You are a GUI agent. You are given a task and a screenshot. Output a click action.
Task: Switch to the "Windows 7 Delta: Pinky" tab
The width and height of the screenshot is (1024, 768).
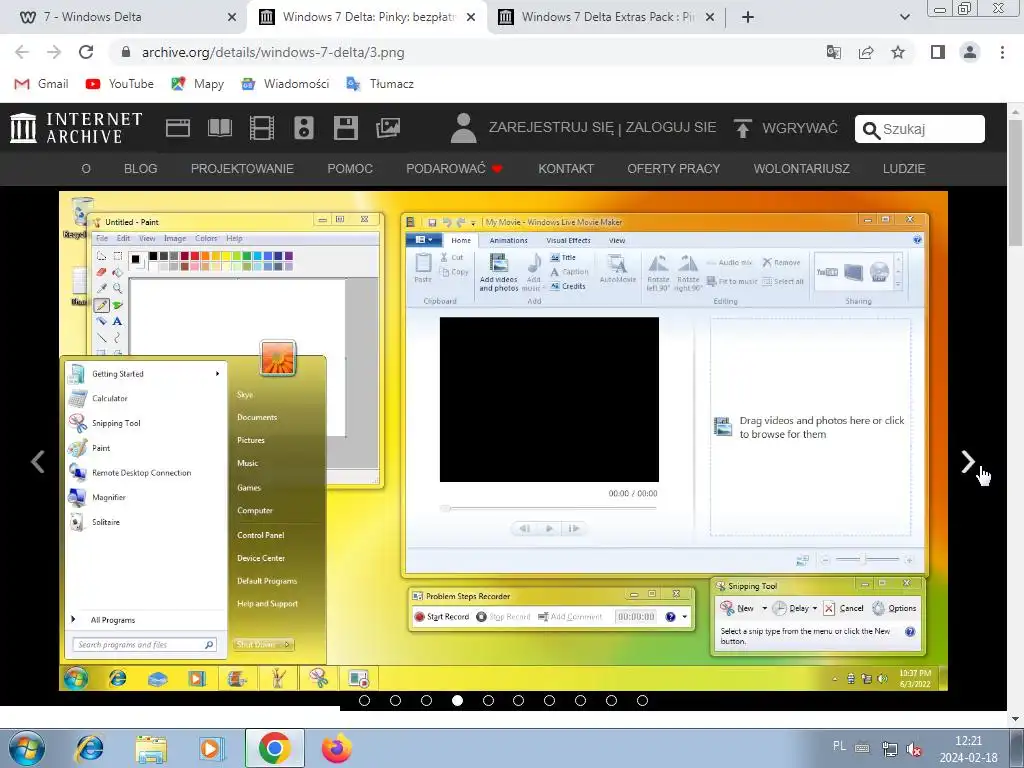point(367,17)
